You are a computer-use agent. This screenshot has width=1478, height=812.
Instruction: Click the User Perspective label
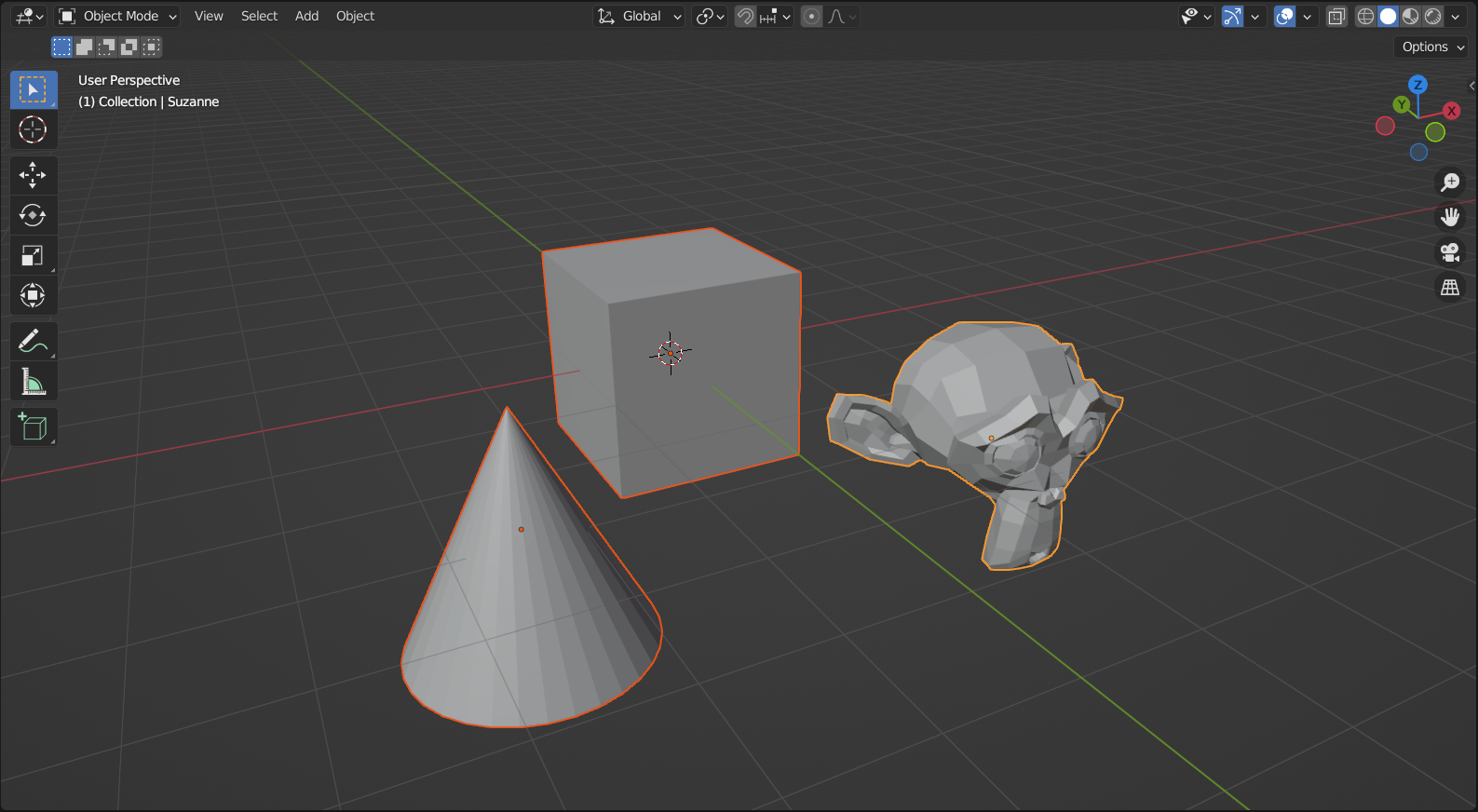129,80
